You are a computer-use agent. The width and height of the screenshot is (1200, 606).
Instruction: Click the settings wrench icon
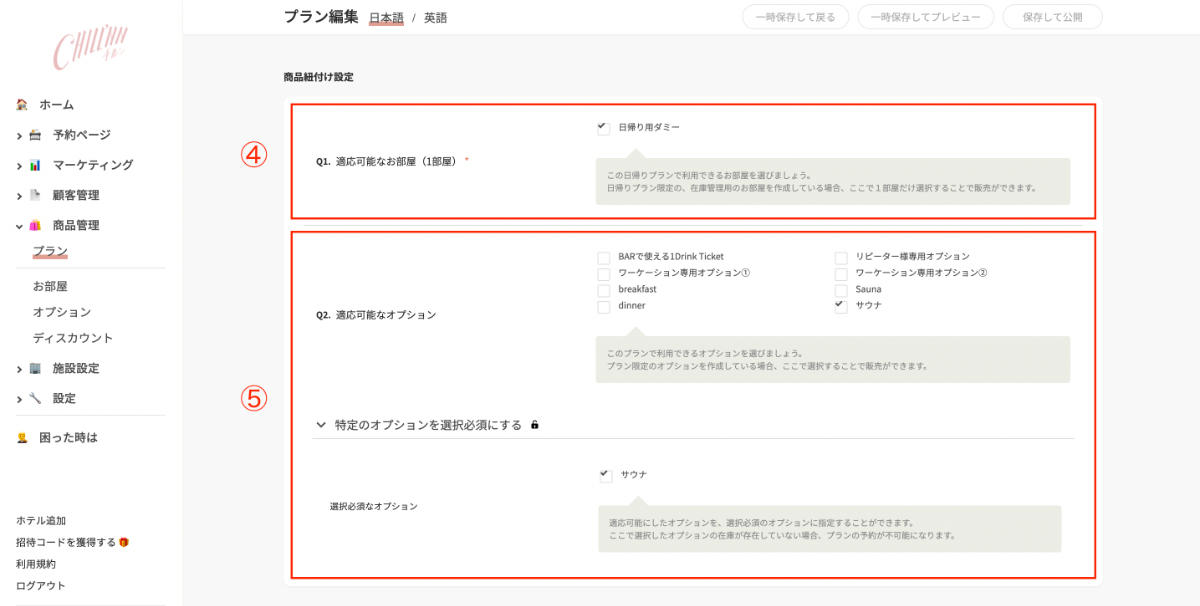(35, 398)
